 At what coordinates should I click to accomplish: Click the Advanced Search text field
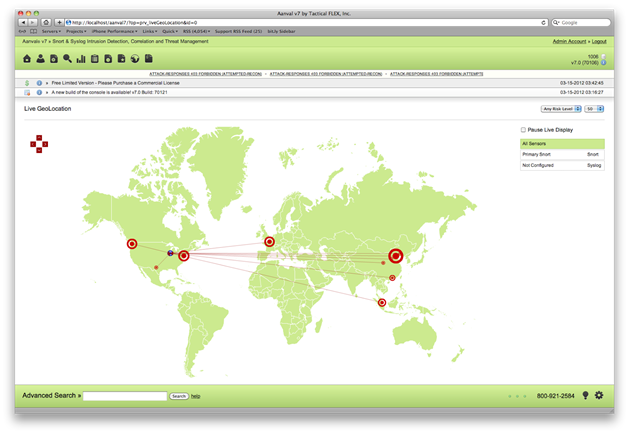pos(124,396)
